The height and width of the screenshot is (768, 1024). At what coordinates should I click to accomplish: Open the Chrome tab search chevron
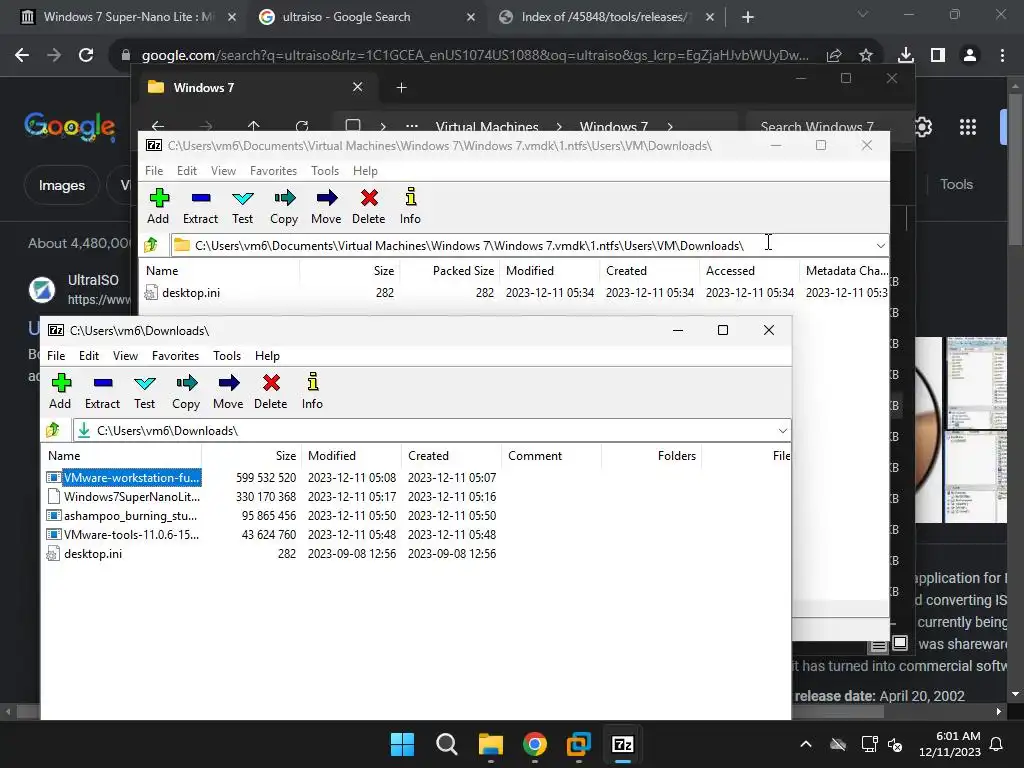pos(863,14)
